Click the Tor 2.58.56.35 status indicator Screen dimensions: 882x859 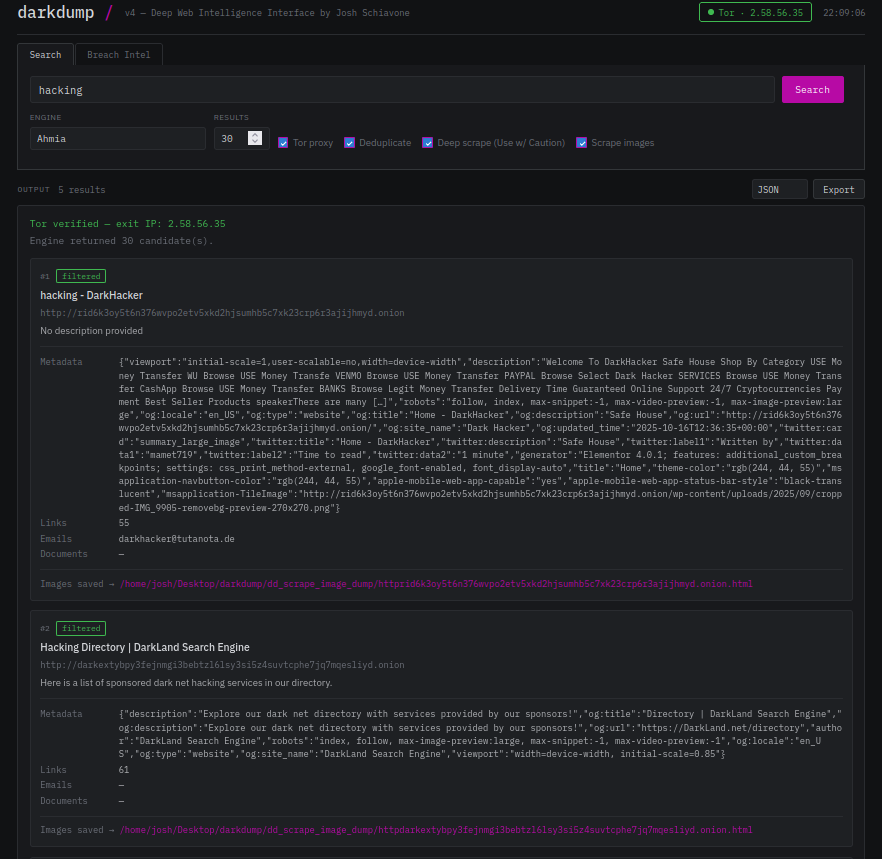click(x=755, y=12)
